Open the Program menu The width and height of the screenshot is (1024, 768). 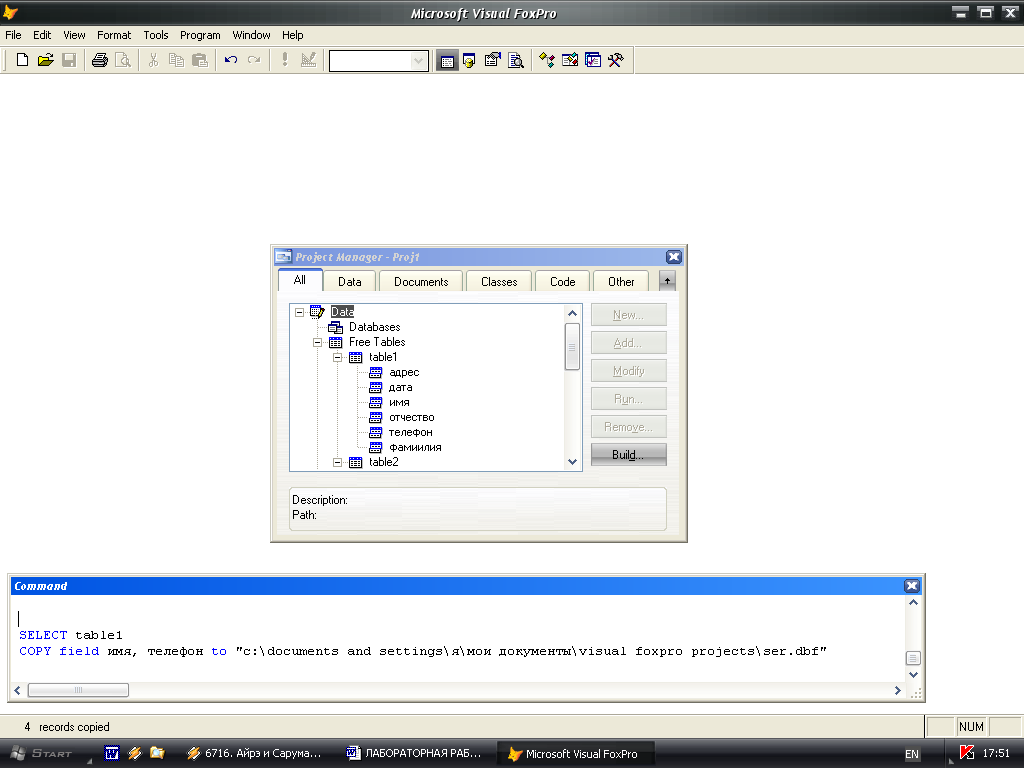(200, 35)
